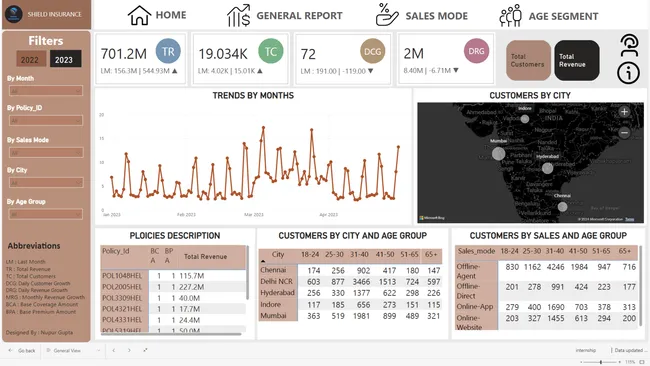Open the By Age Group dropdown
This screenshot has width=650, height=366.
coord(46,214)
